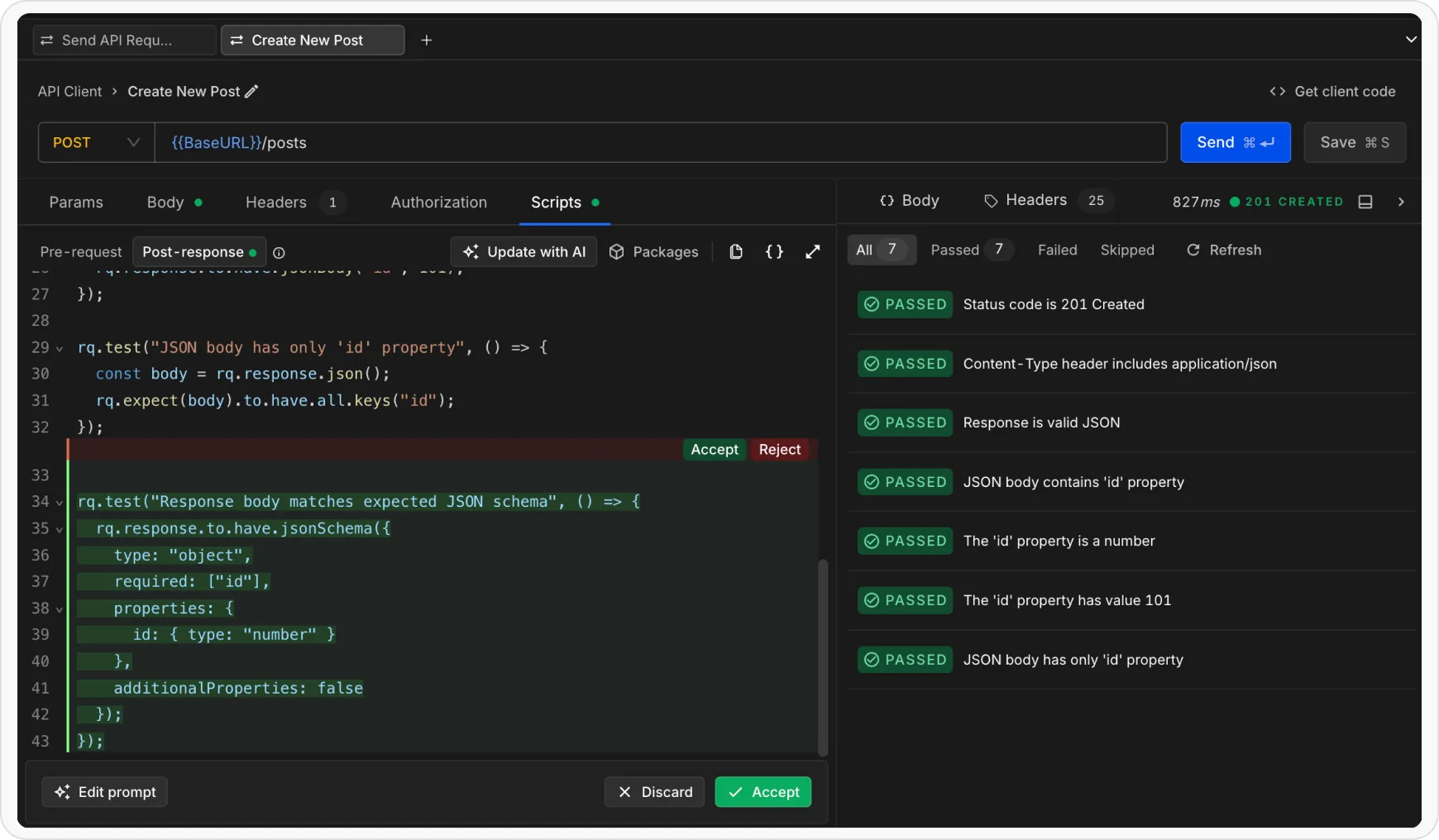Viewport: 1439px width, 840px height.
Task: Refresh the test results
Action: [1225, 250]
